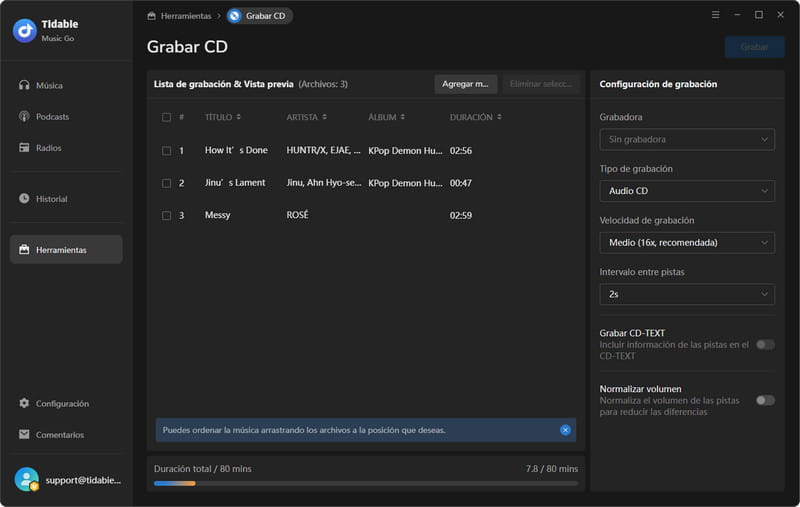Click the Jinu, Ahn Hyo-se... artist cell
The height and width of the screenshot is (507, 800).
click(324, 183)
